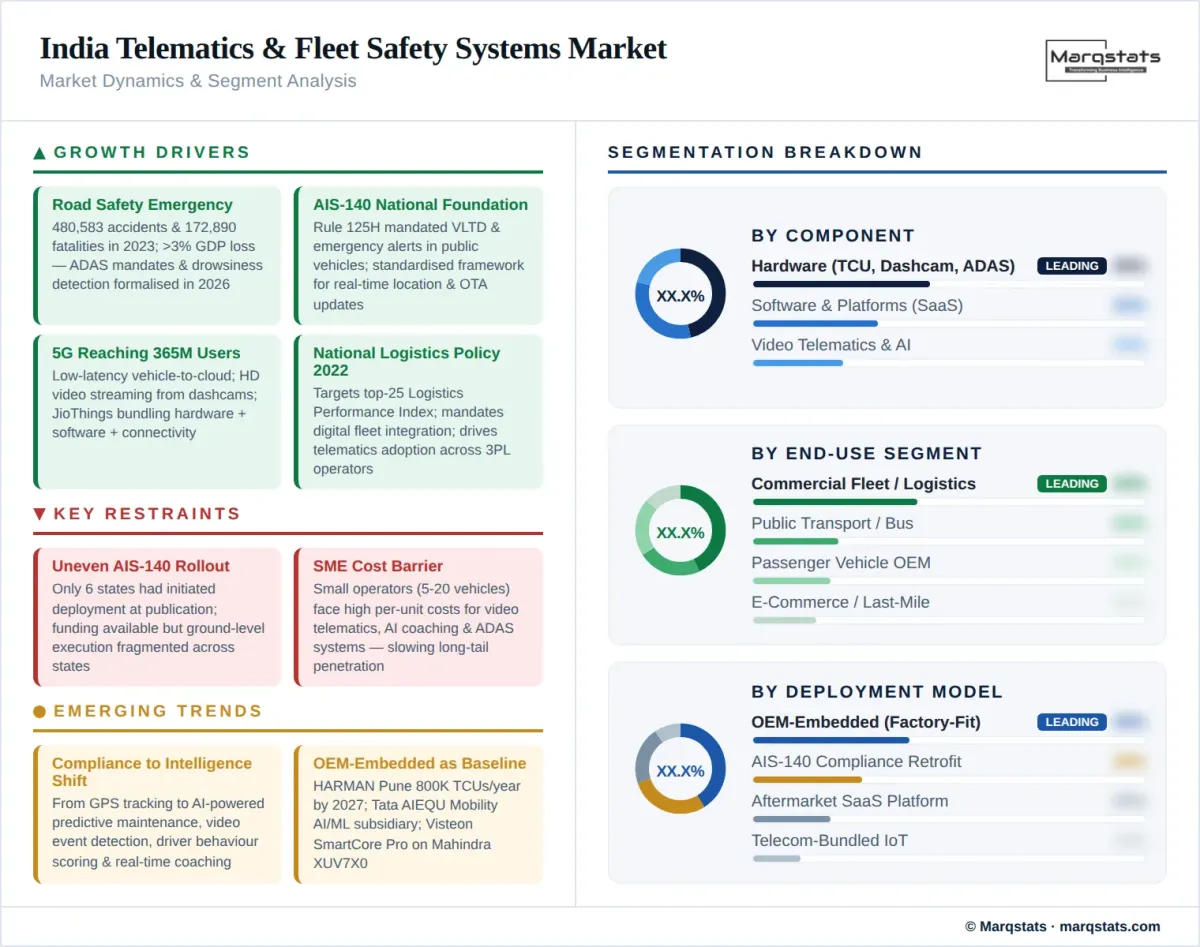Select the By Deployment Model donut chart
Image resolution: width=1200 pixels, height=947 pixels.
(680, 770)
